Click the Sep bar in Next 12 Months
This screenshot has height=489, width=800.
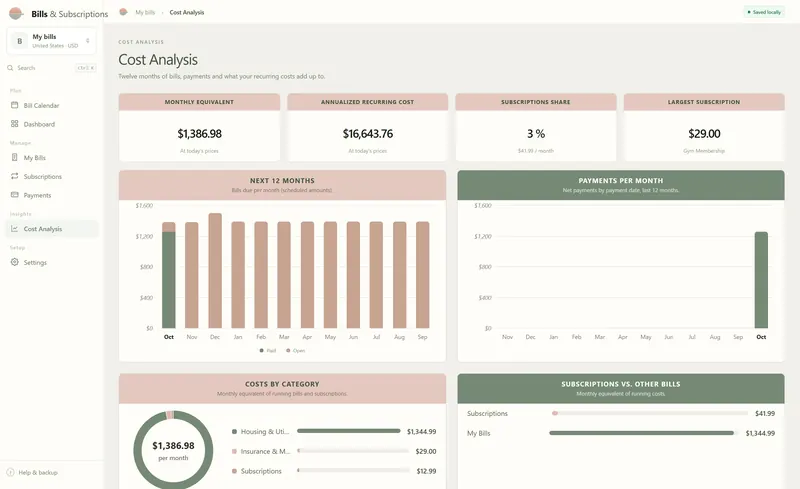tap(422, 275)
